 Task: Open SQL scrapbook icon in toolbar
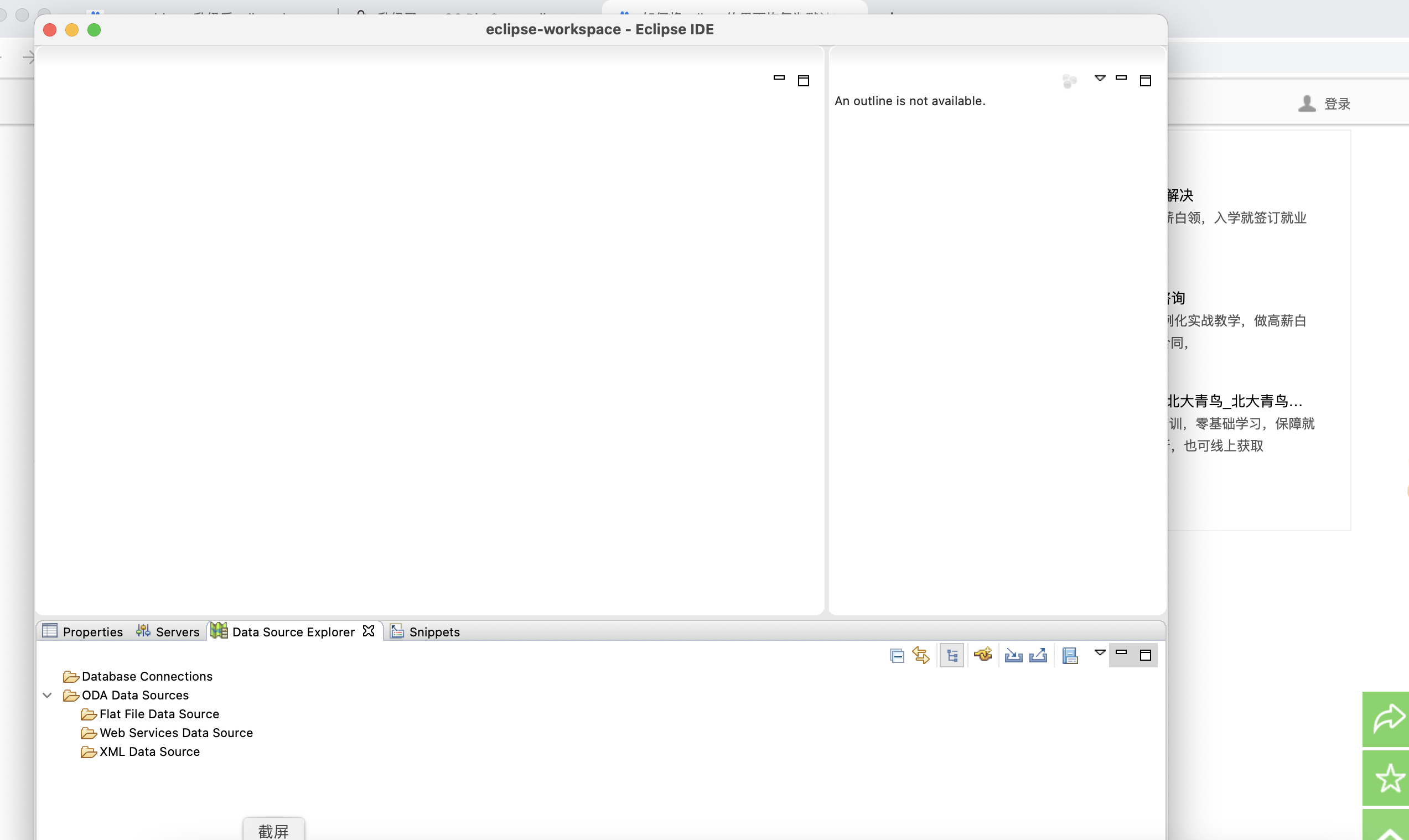tap(1069, 656)
